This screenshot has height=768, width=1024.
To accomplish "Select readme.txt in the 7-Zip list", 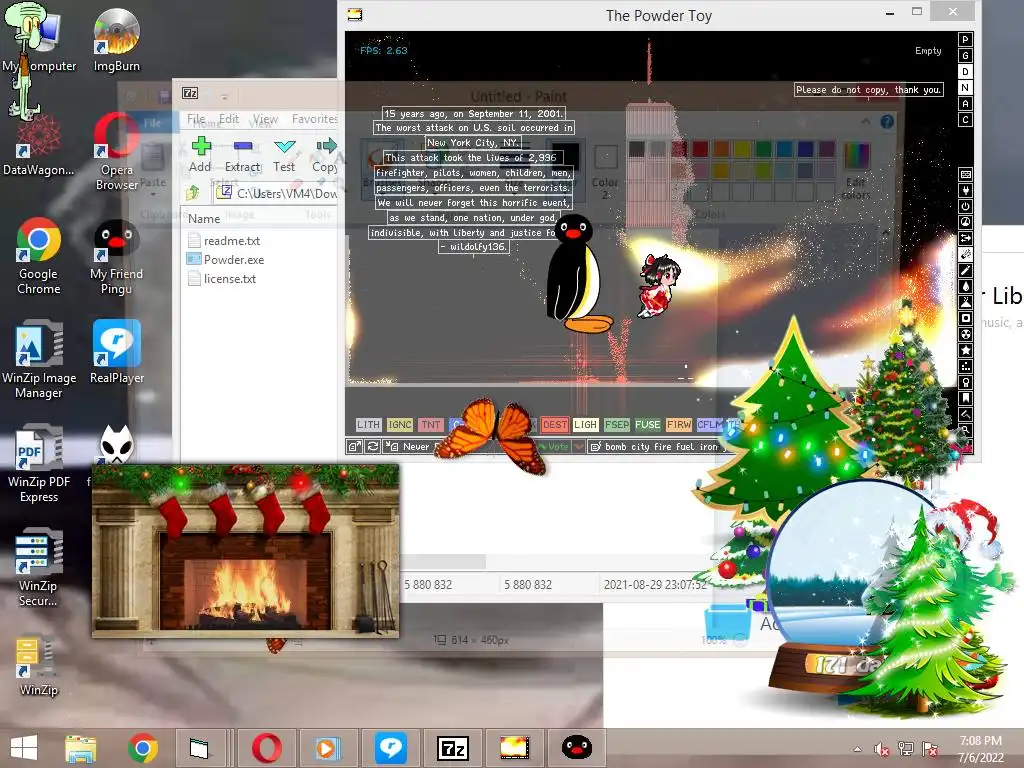I will point(232,241).
